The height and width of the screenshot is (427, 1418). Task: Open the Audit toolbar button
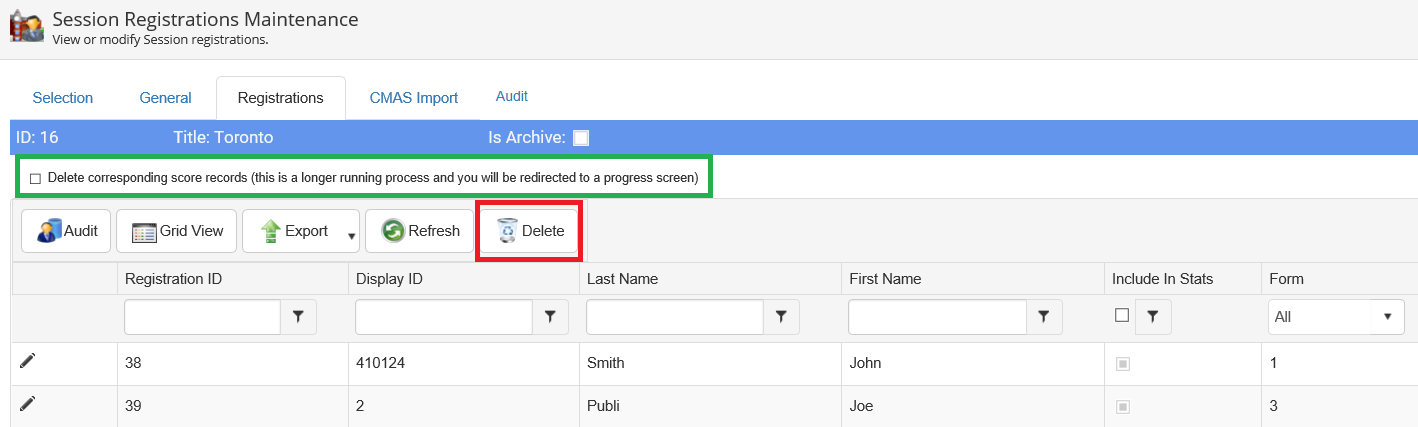pyautogui.click(x=66, y=231)
